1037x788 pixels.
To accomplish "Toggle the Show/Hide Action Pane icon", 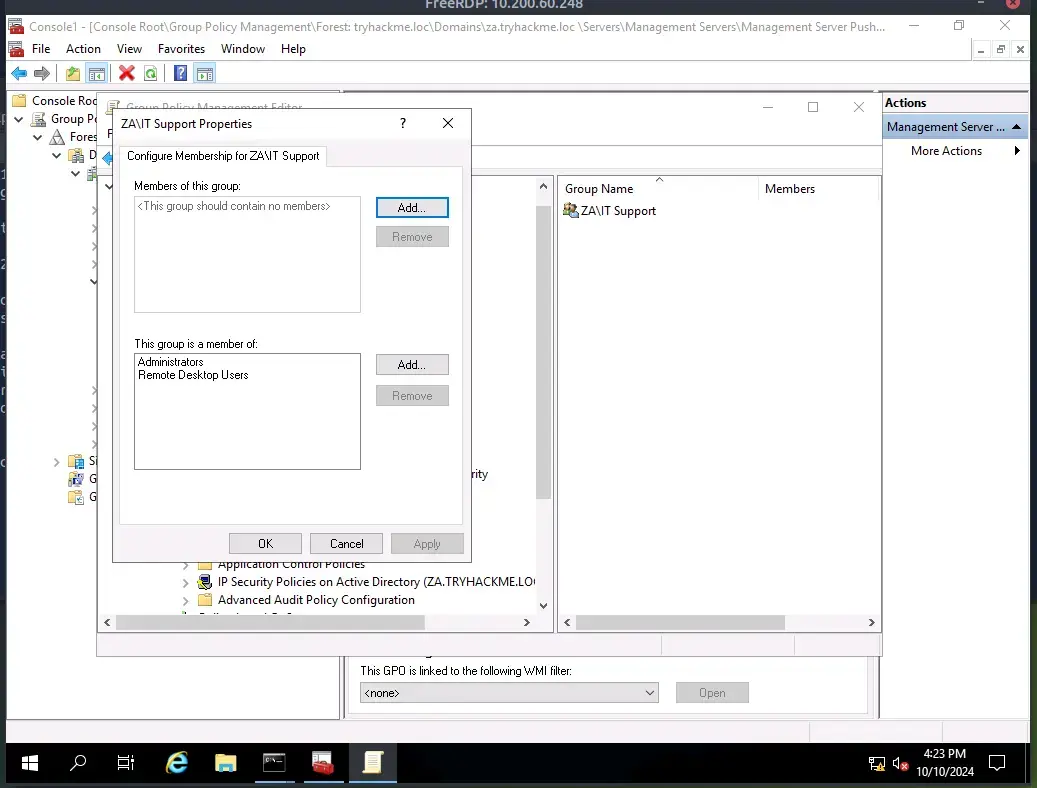I will (205, 73).
